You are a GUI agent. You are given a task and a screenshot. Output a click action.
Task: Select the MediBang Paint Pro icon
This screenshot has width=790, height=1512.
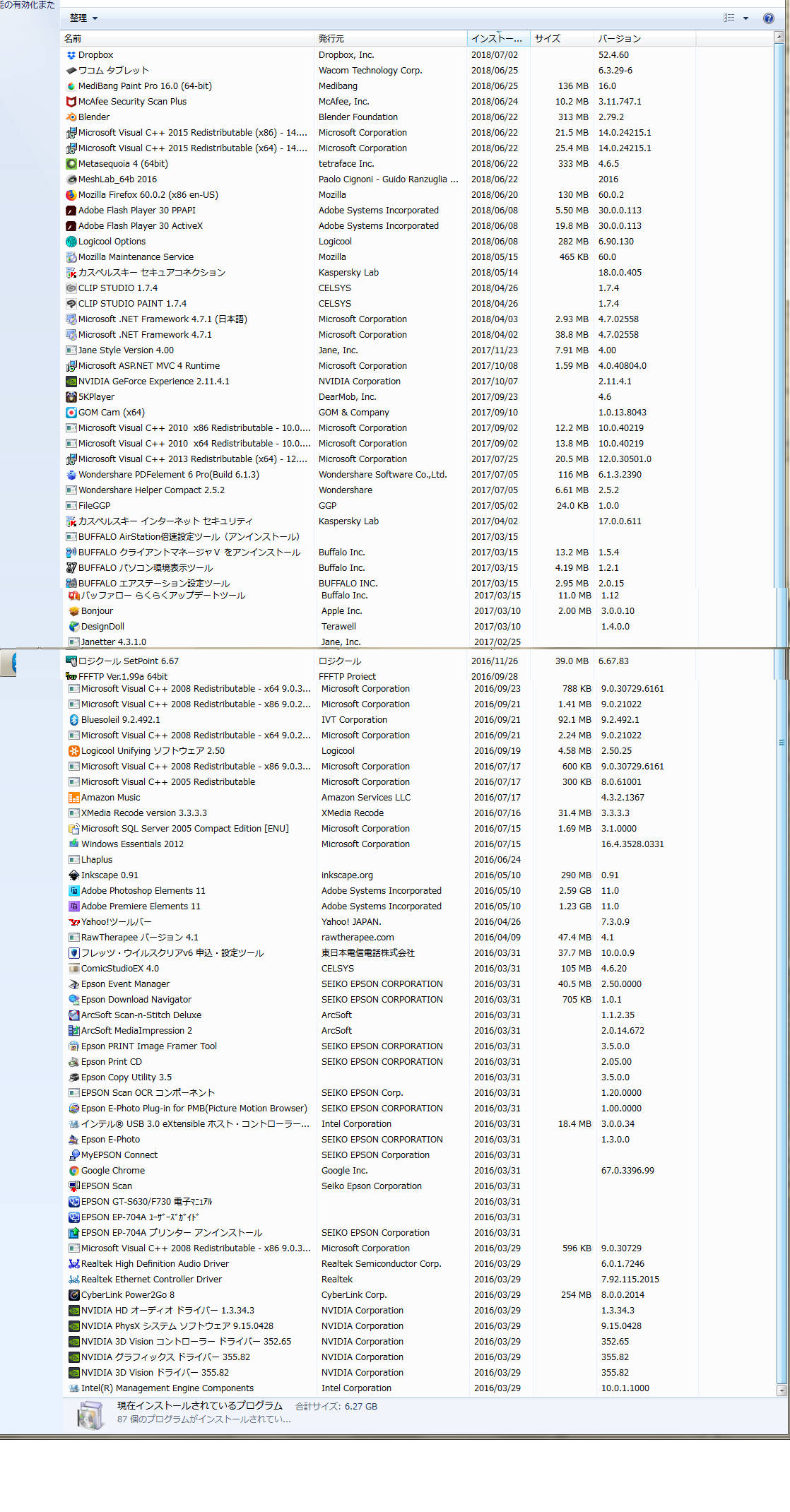point(71,86)
